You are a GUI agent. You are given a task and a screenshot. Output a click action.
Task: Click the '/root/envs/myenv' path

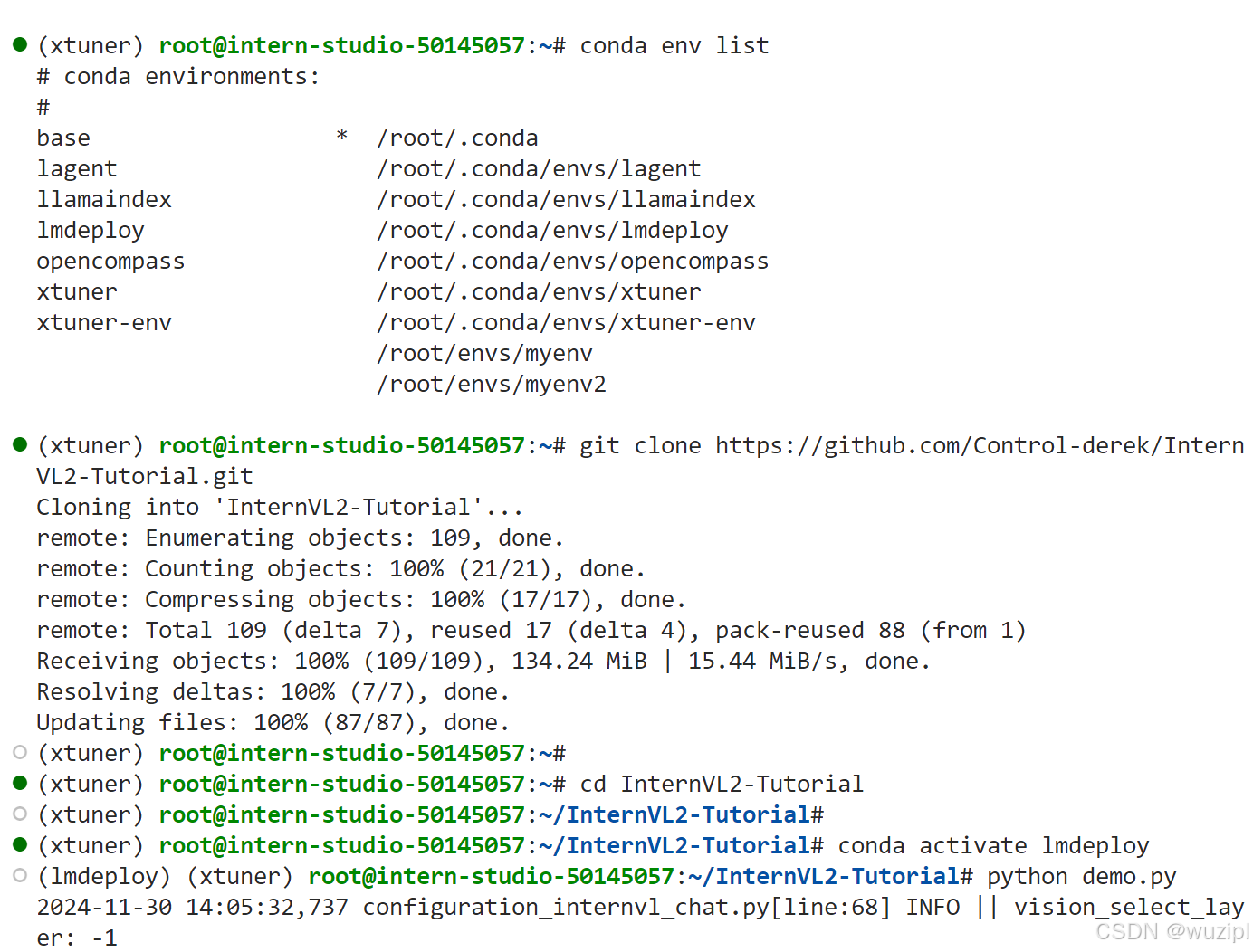click(x=484, y=353)
